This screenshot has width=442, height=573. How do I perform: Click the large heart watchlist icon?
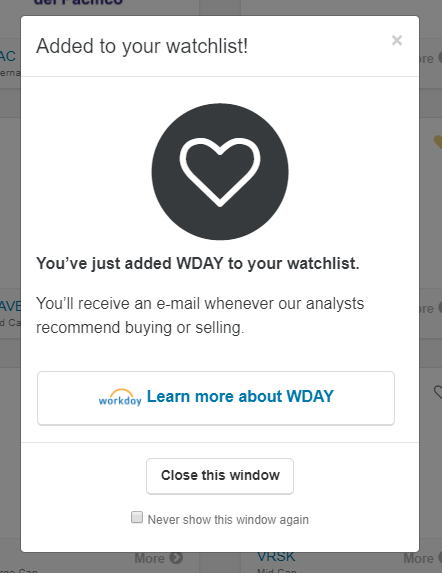point(220,172)
